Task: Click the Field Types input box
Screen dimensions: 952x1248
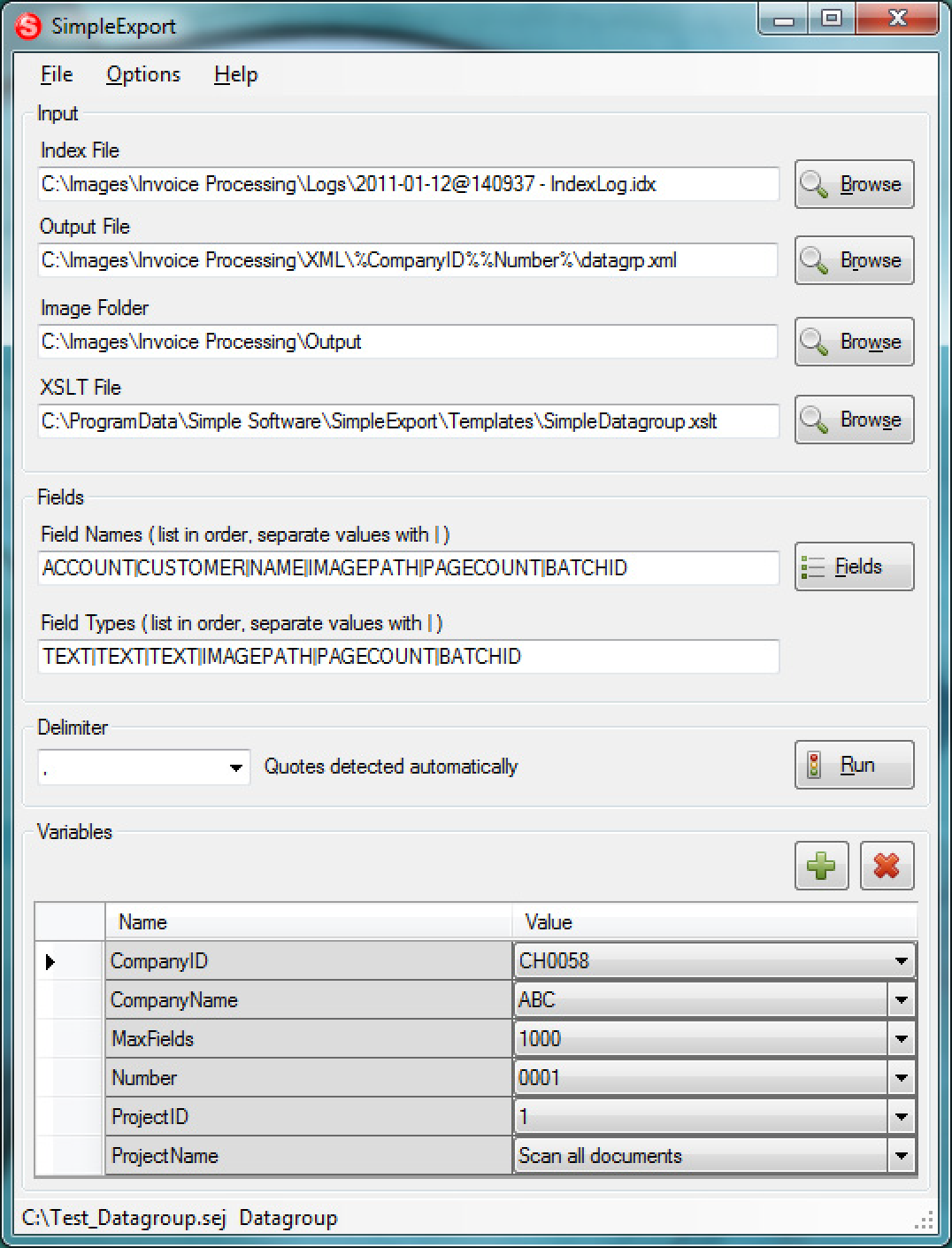Action: pos(408,657)
